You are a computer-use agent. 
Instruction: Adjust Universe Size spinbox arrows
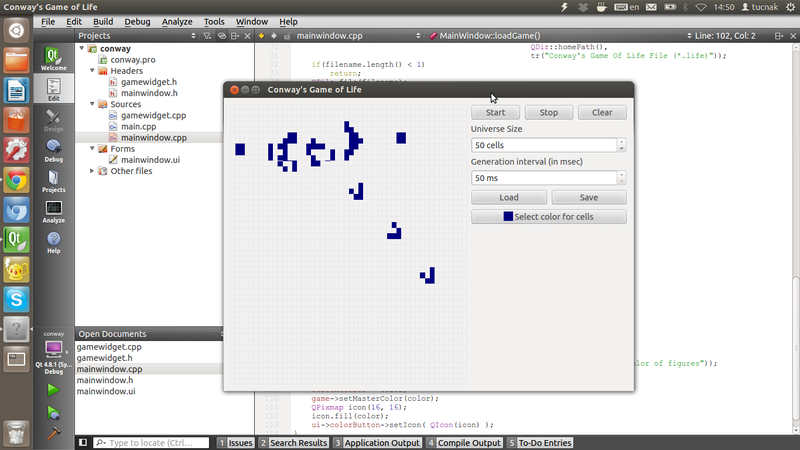[x=621, y=145]
